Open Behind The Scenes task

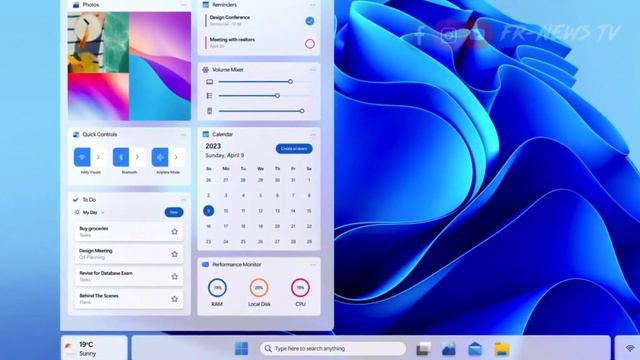coord(129,299)
